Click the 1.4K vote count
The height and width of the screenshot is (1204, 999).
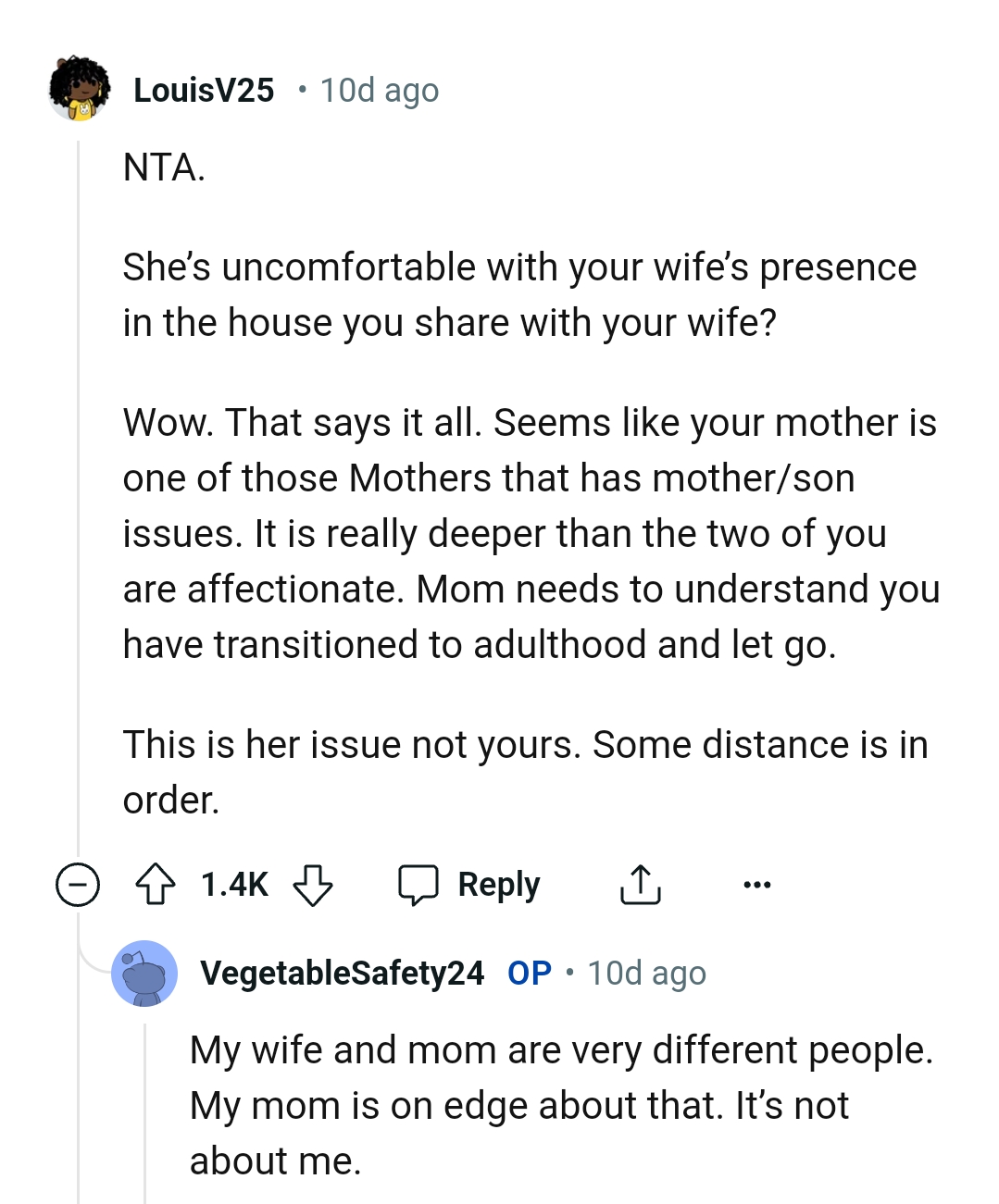(234, 884)
